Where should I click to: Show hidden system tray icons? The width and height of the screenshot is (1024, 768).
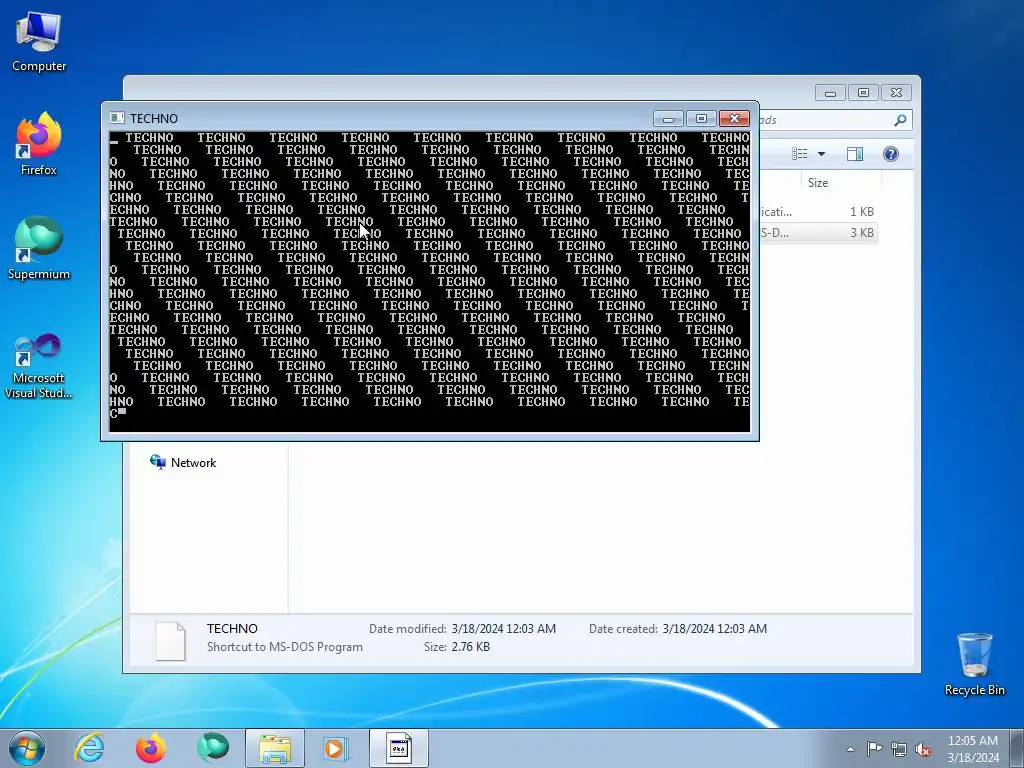pos(850,749)
